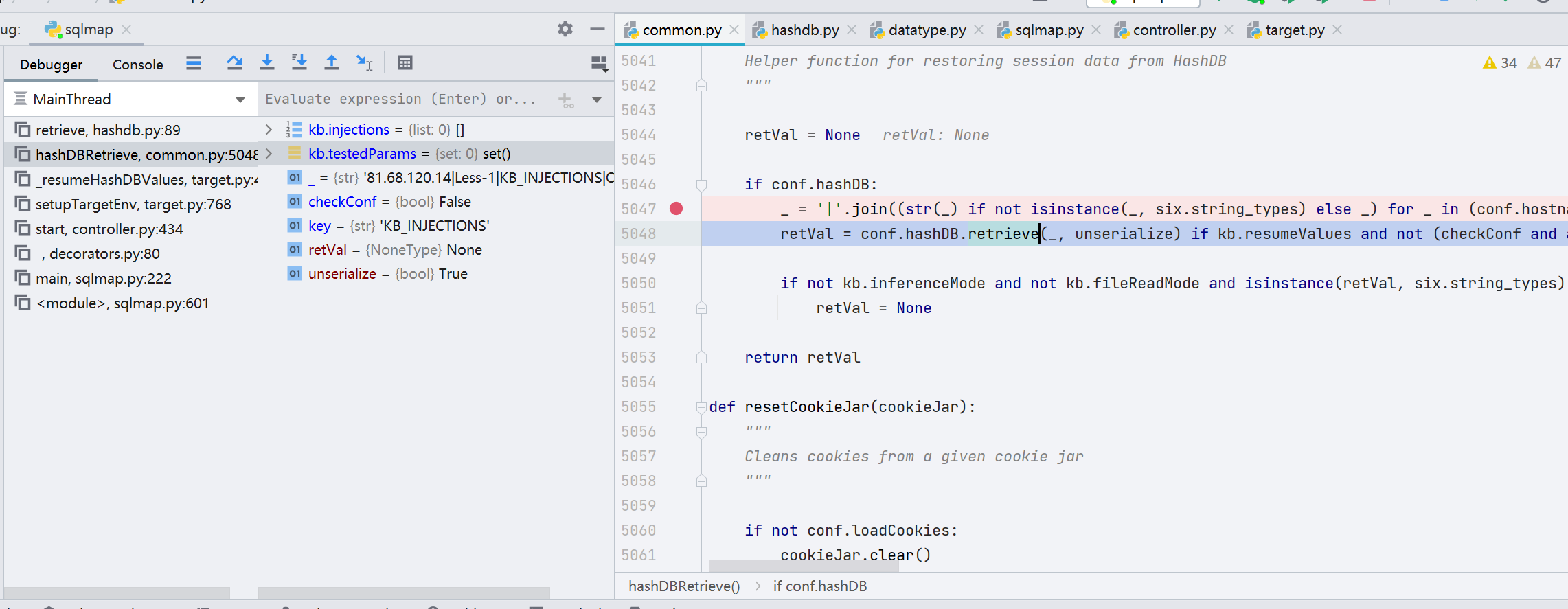Add watch with plus icon
Viewport: 1568px width, 609px height.
pos(566,100)
